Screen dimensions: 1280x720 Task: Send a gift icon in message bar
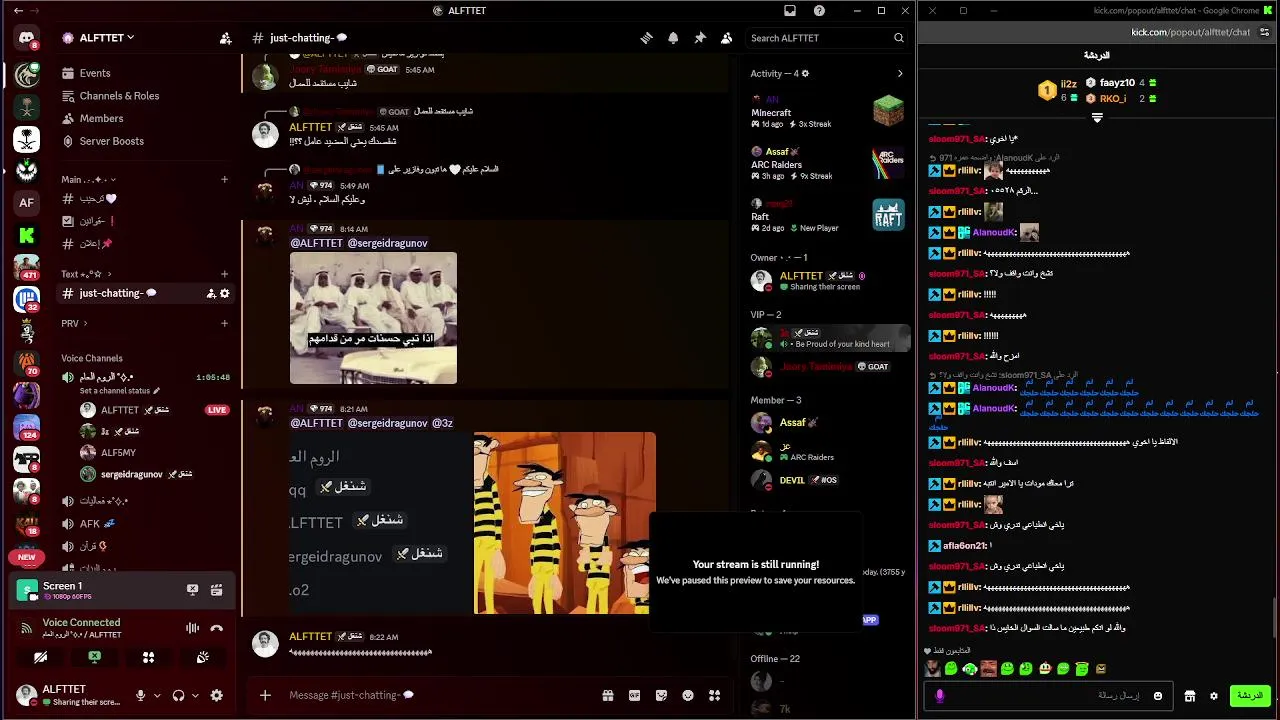pos(607,695)
